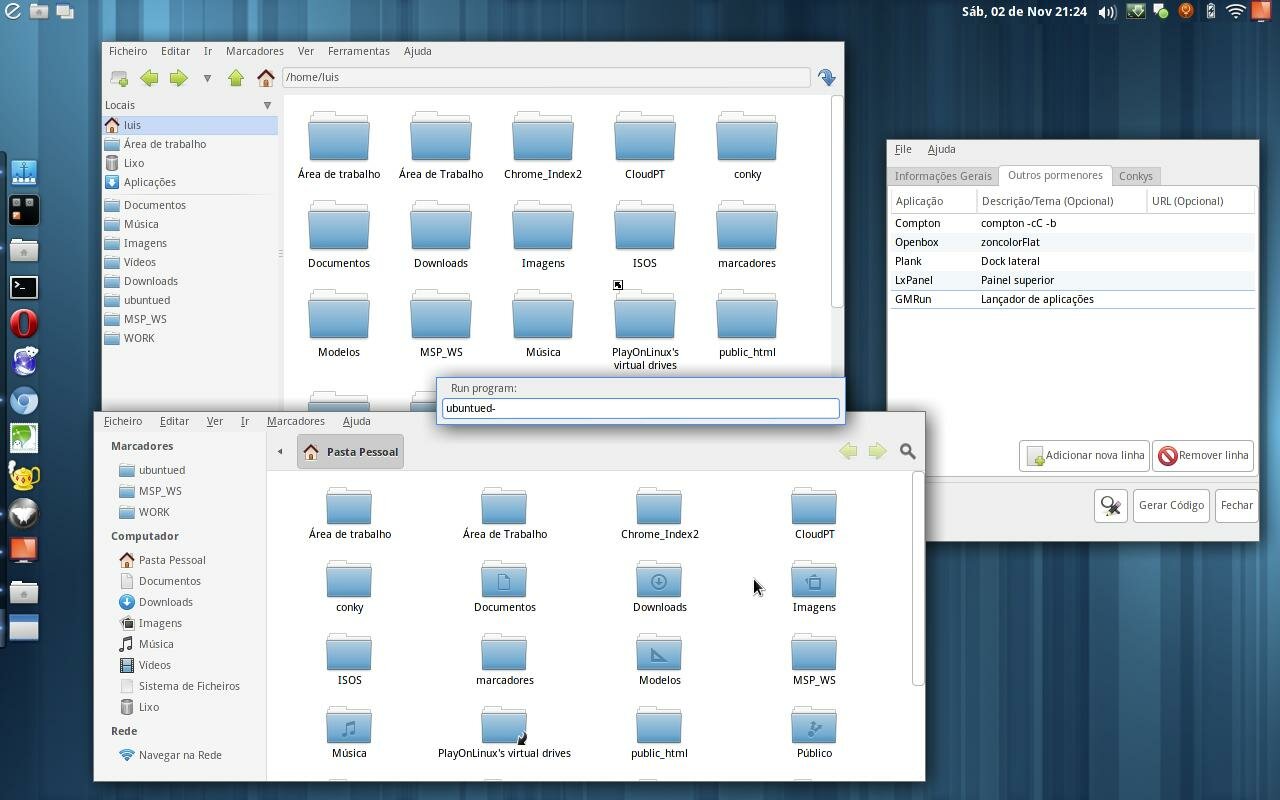Screen dimensions: 1280x800
Task: Click the Gerar Código button
Action: (1171, 505)
